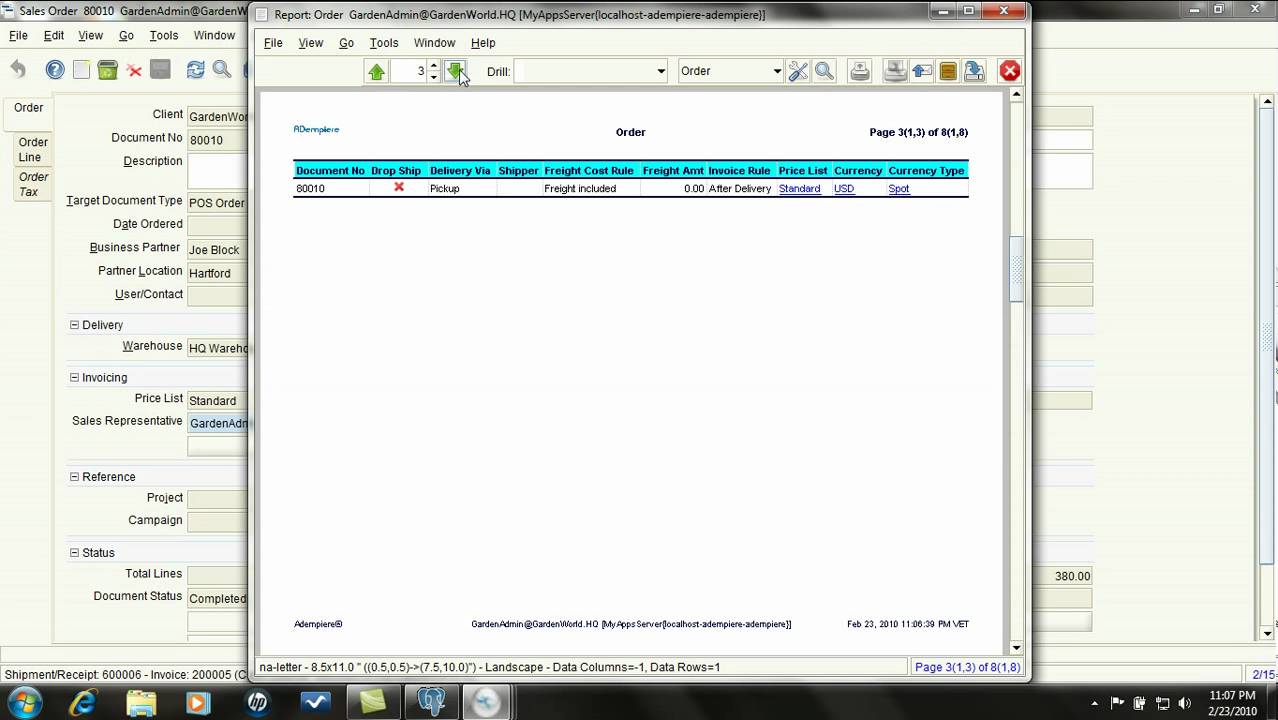The height and width of the screenshot is (720, 1278).
Task: Open Windows Media Player from taskbar
Action: click(x=199, y=702)
